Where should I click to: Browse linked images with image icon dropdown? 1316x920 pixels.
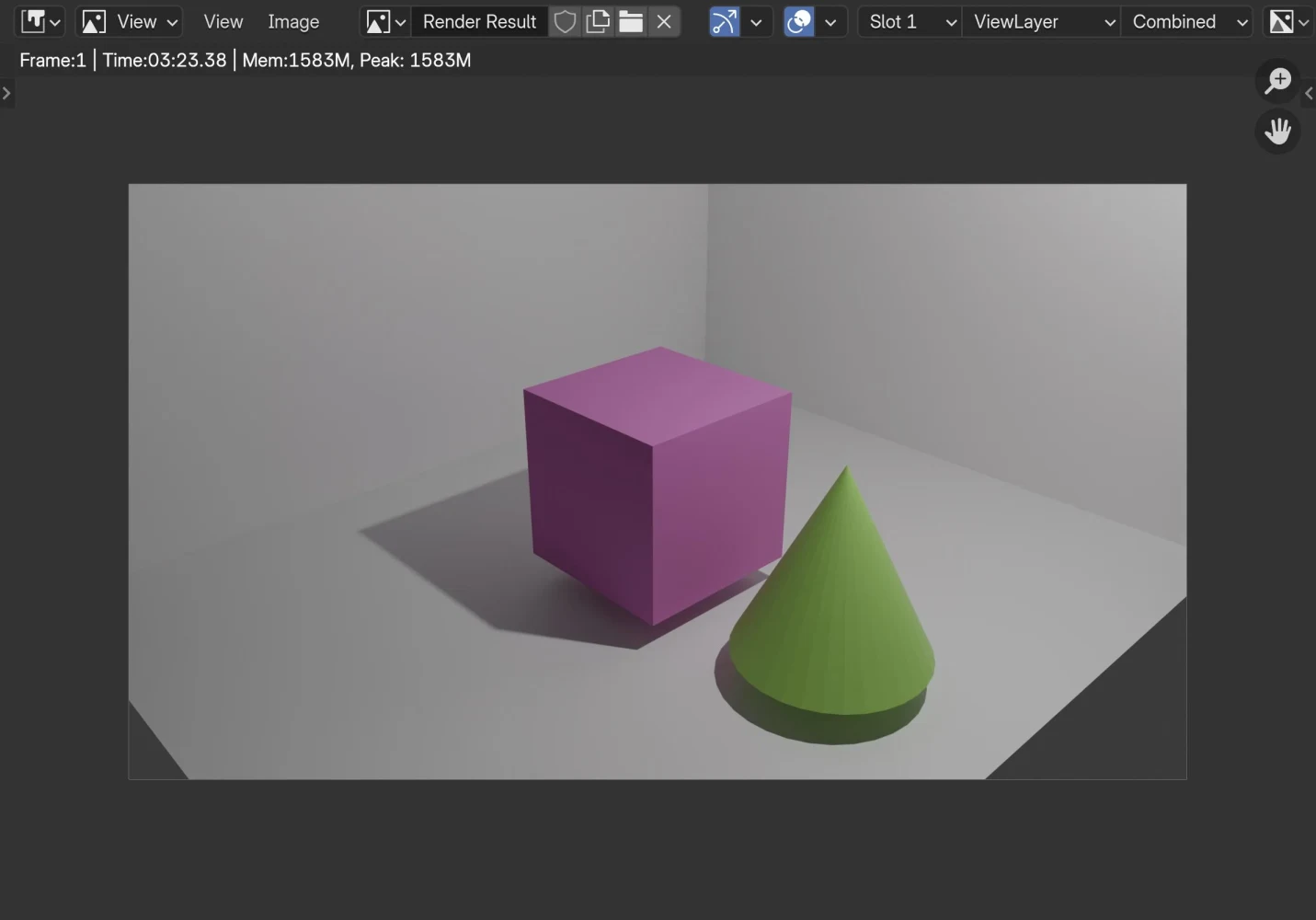[385, 21]
